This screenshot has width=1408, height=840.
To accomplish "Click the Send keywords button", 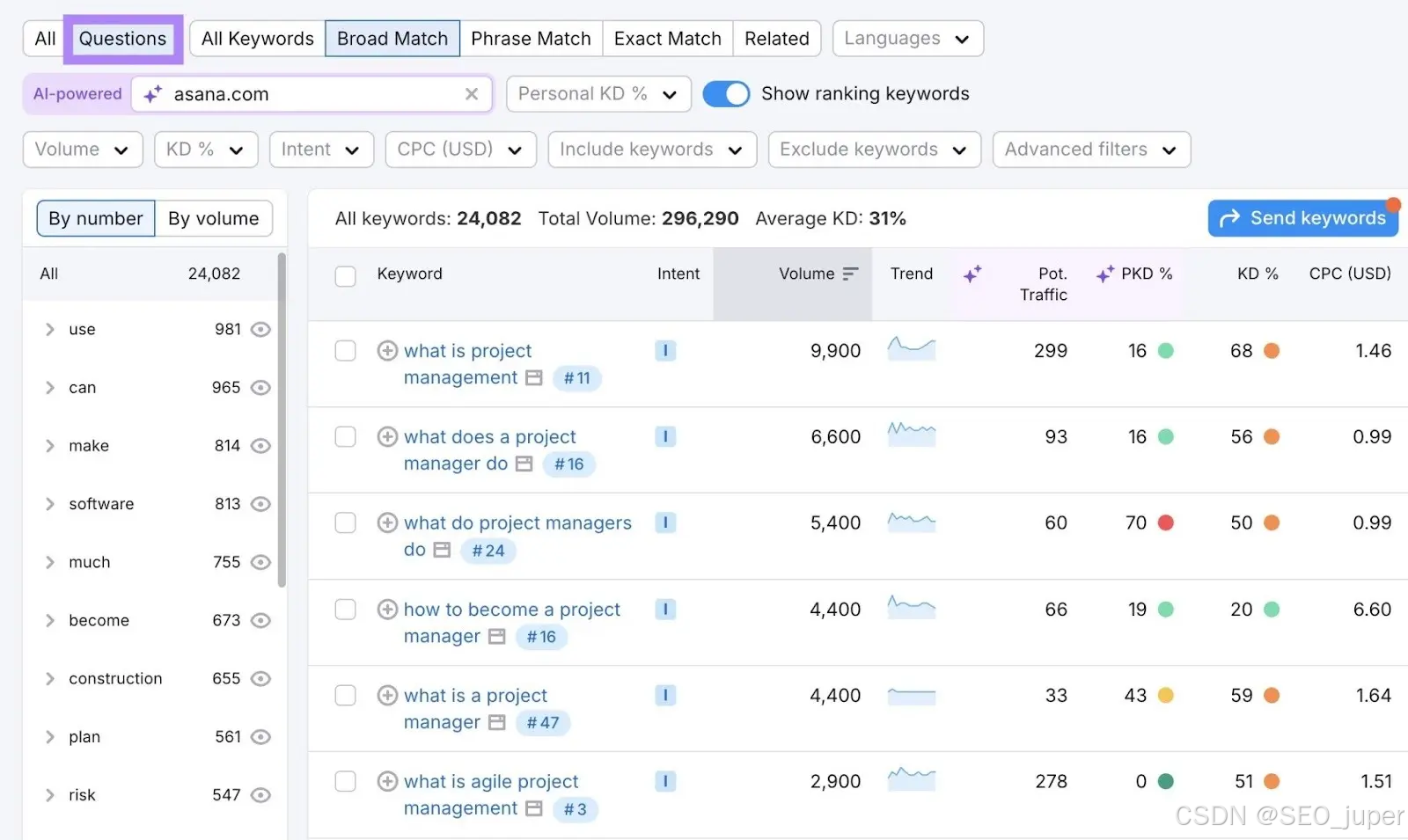I will pos(1302,218).
